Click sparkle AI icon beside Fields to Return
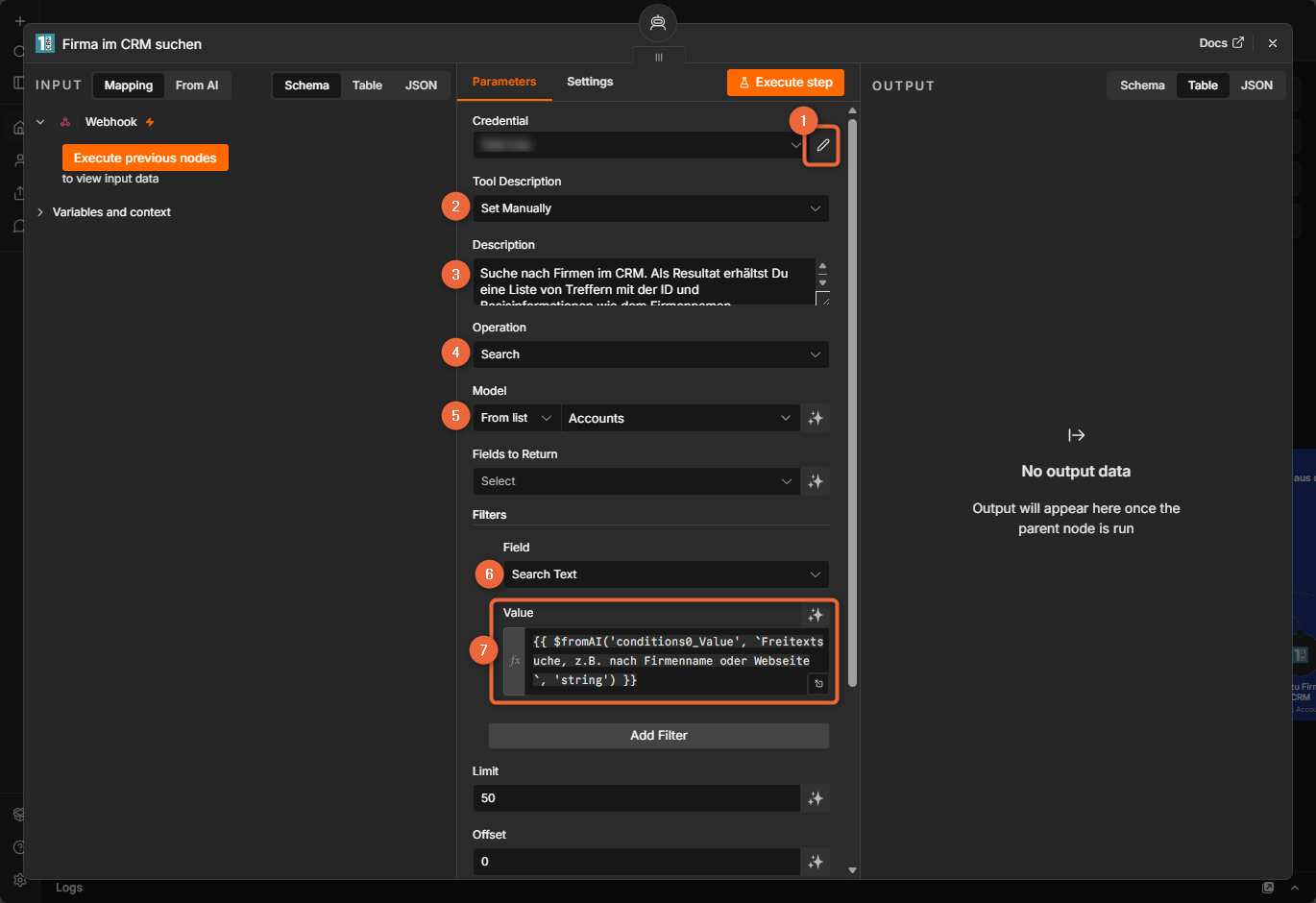Viewport: 1316px width, 903px height. pyautogui.click(x=816, y=481)
